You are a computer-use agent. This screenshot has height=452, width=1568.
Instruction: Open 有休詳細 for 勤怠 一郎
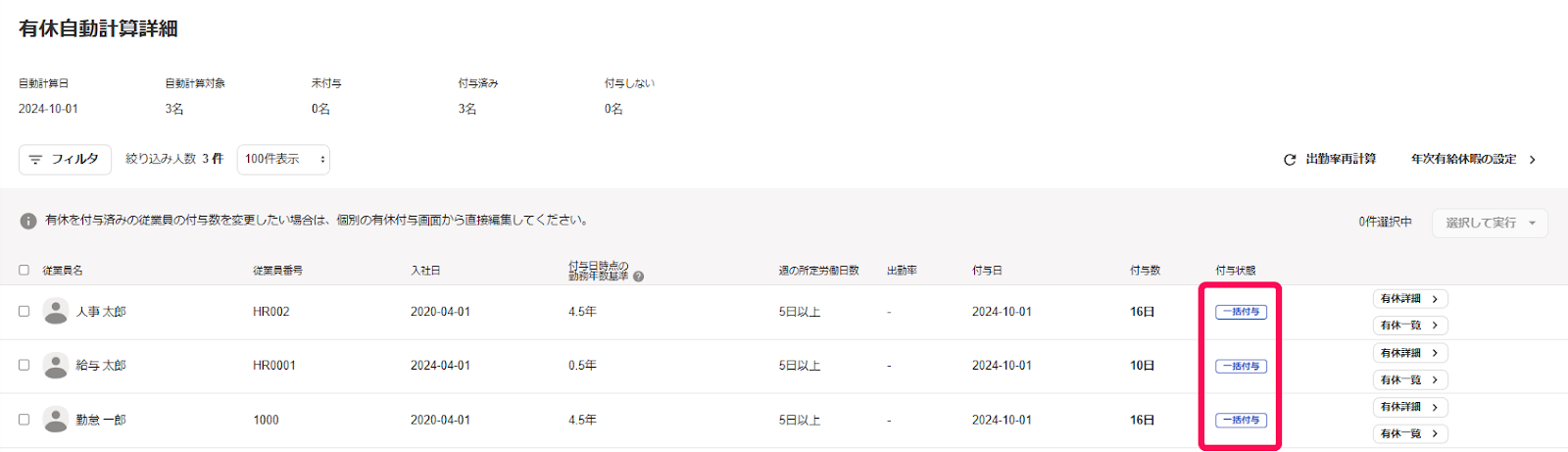click(1410, 407)
